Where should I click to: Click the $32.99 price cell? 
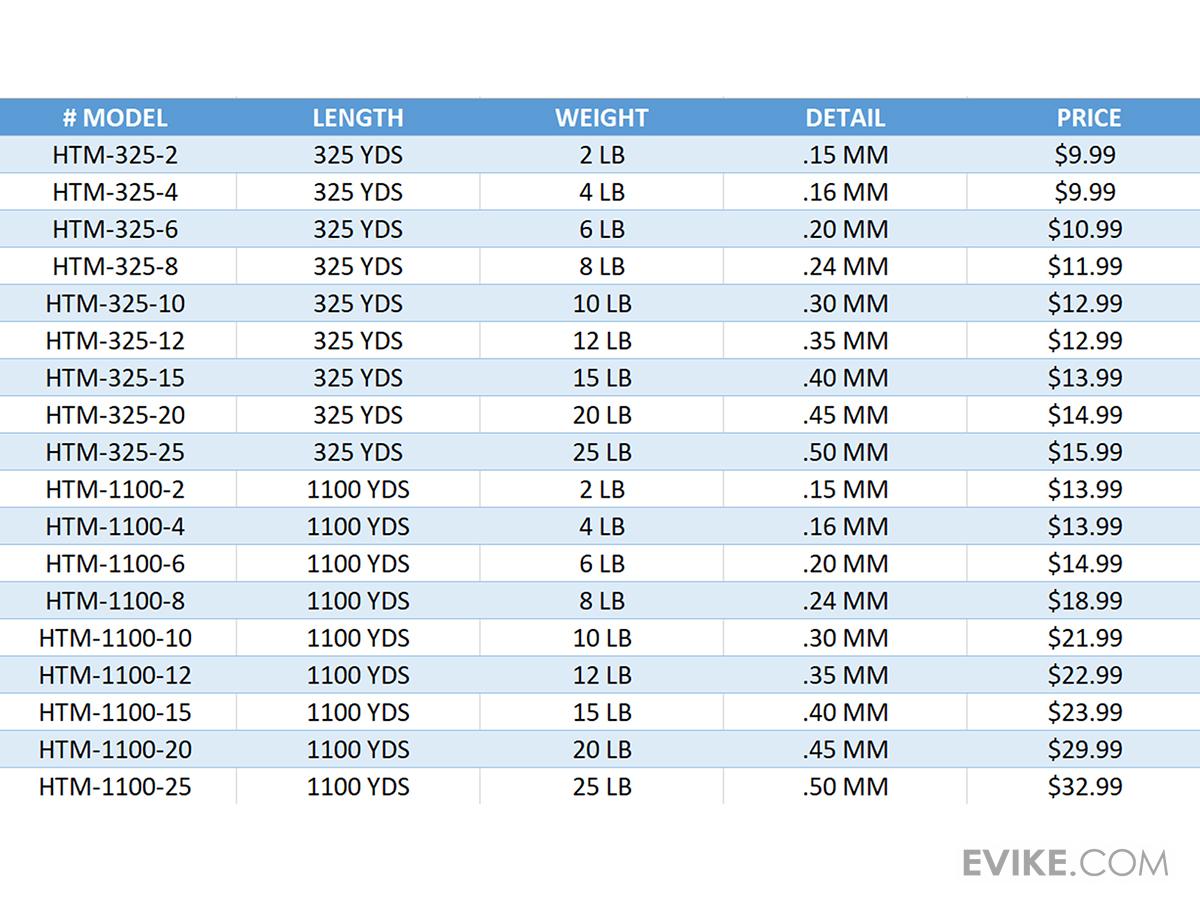pyautogui.click(x=1085, y=787)
